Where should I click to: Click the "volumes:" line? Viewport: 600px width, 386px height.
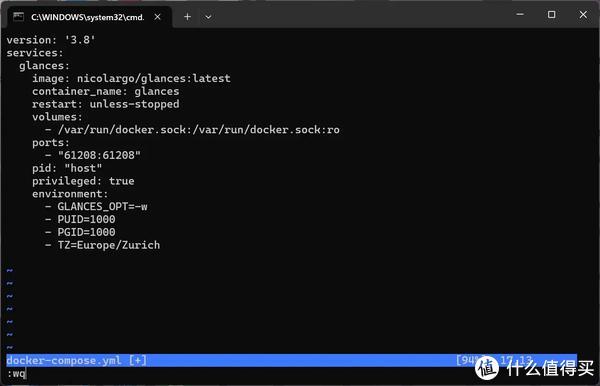[x=57, y=117]
